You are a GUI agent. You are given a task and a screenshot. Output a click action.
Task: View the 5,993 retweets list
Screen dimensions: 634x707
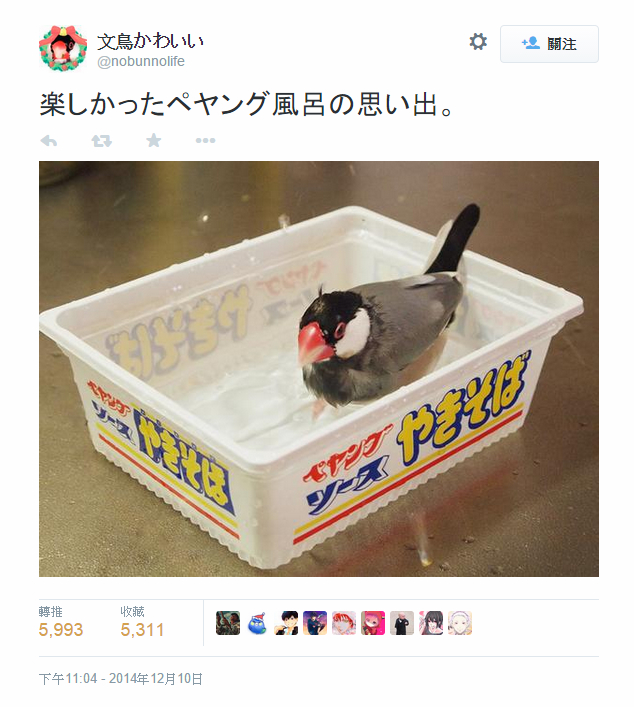(x=61, y=622)
